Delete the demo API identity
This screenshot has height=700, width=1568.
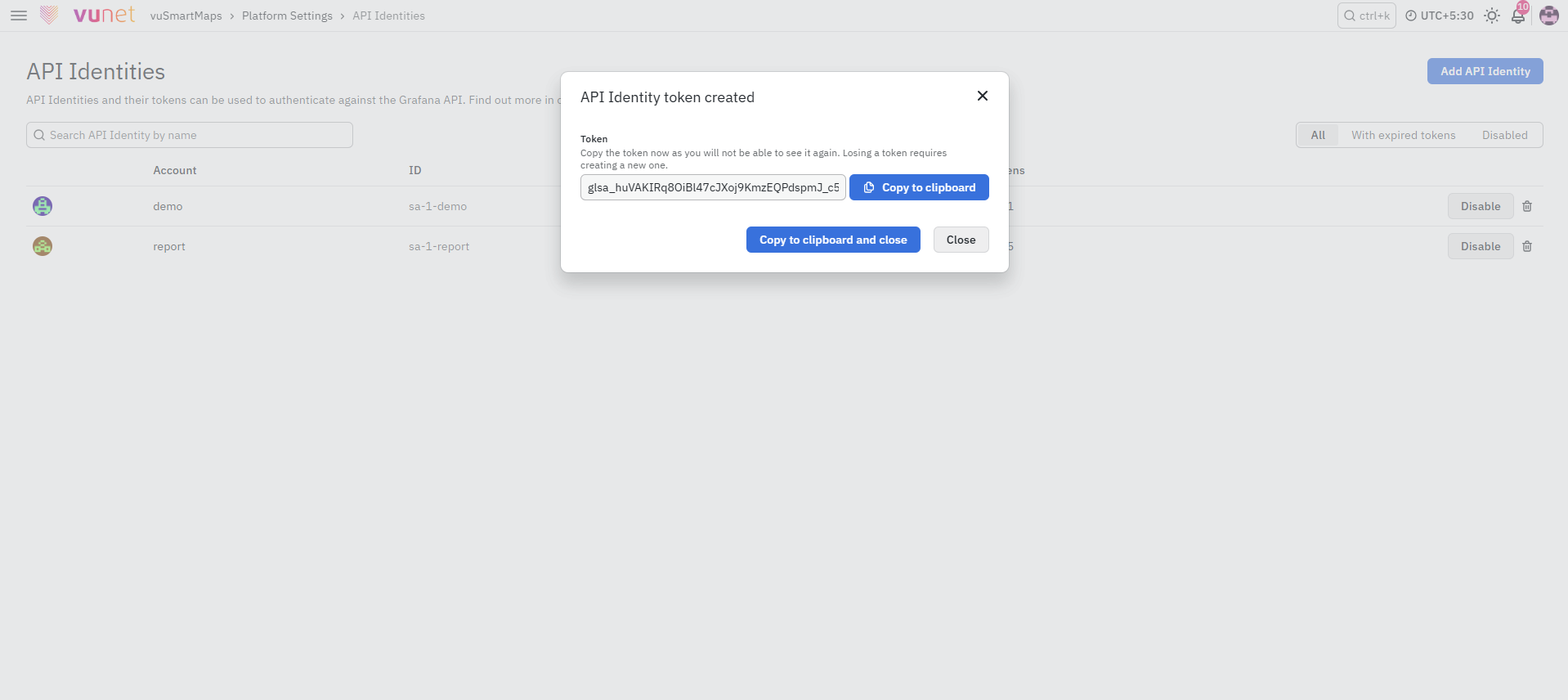click(x=1527, y=206)
